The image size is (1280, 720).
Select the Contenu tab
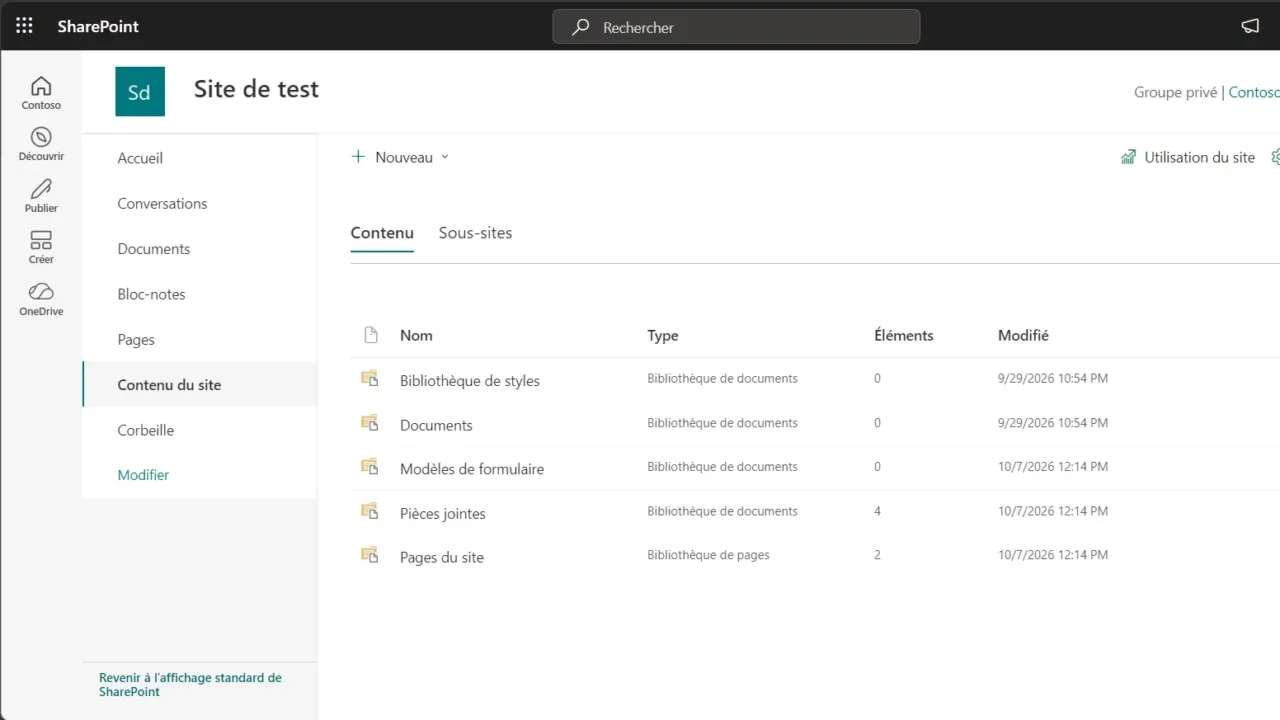pyautogui.click(x=382, y=233)
